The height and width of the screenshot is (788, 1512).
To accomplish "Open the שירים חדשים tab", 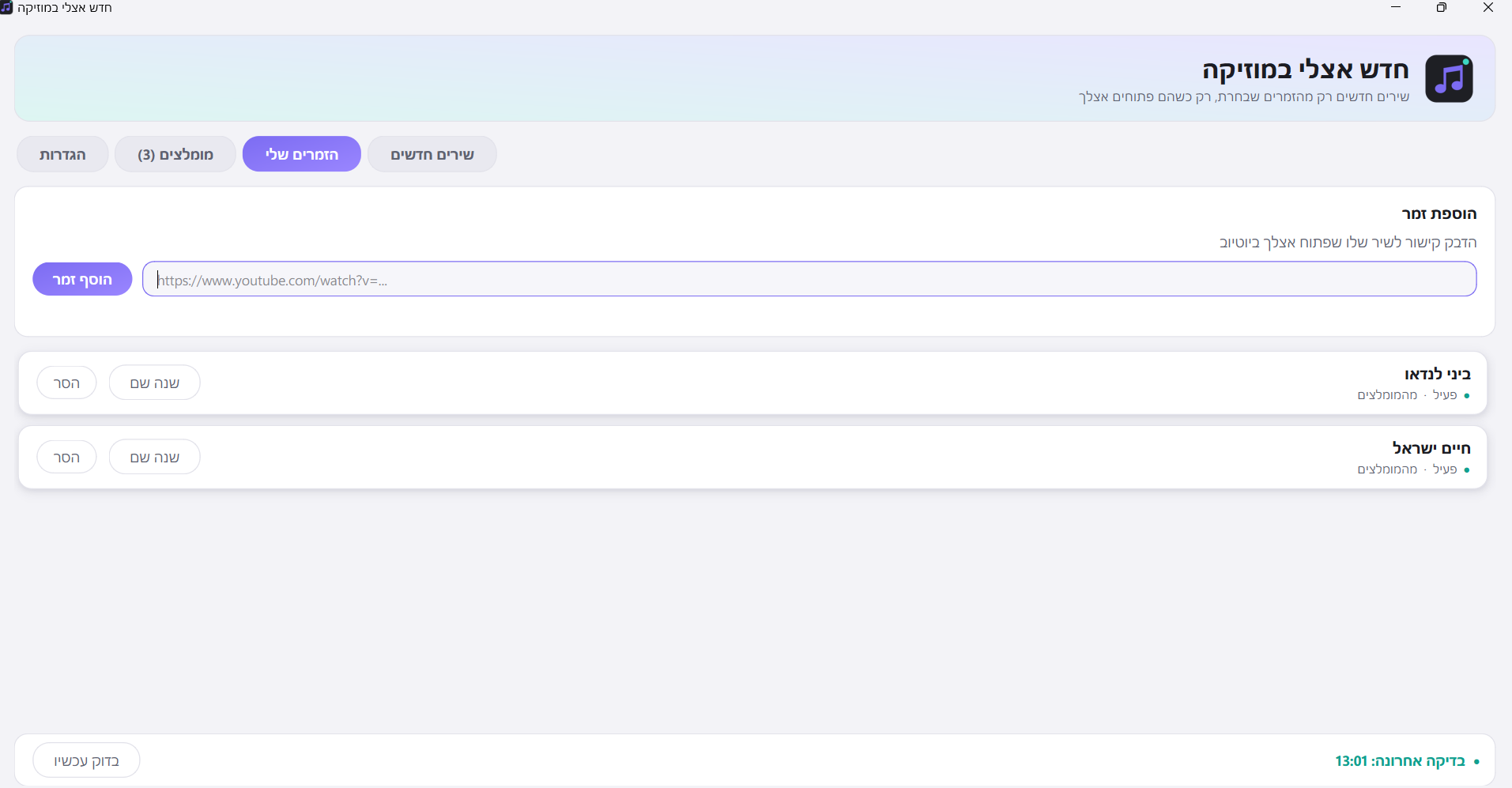I will click(432, 154).
